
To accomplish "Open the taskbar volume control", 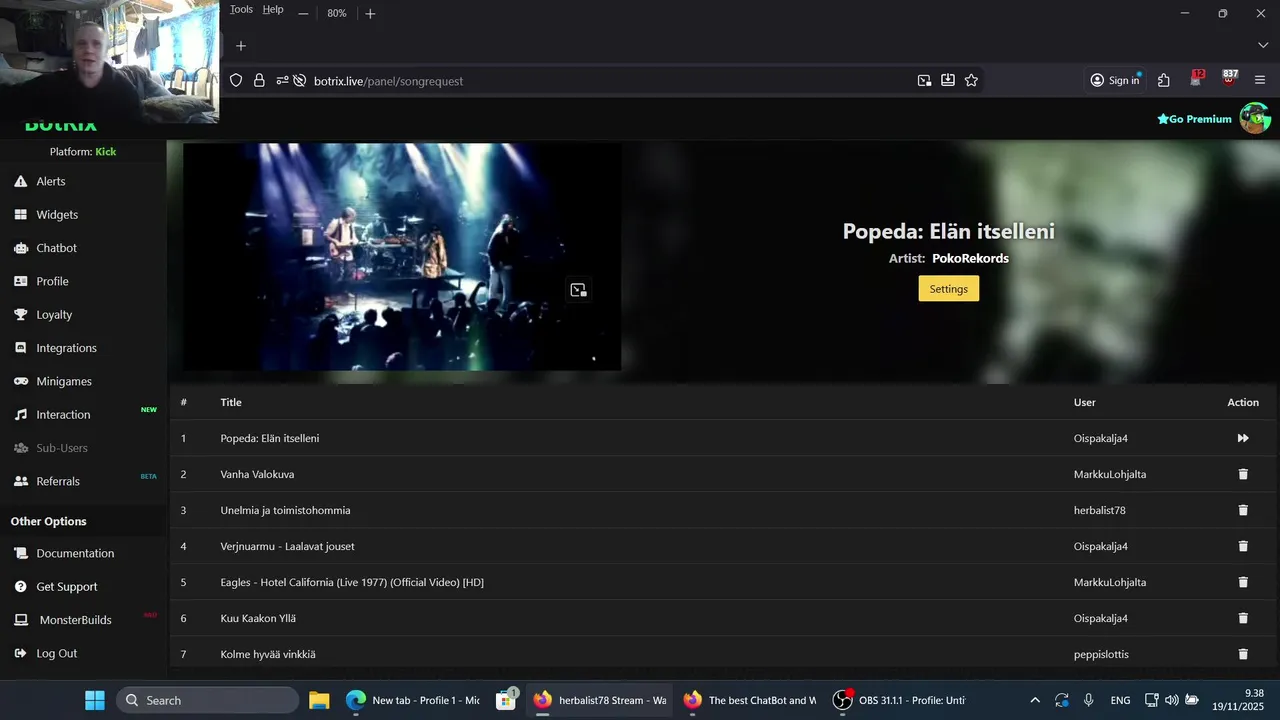I will (x=1172, y=700).
